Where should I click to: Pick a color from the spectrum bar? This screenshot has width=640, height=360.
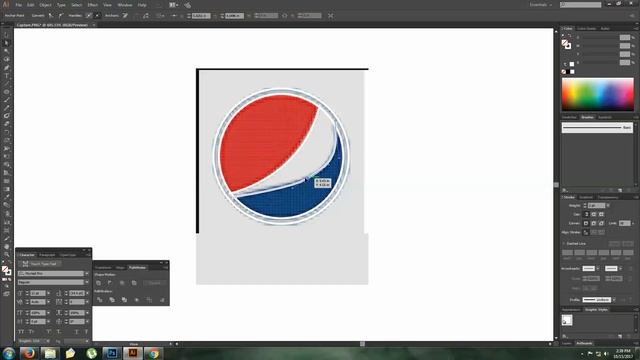click(x=598, y=95)
